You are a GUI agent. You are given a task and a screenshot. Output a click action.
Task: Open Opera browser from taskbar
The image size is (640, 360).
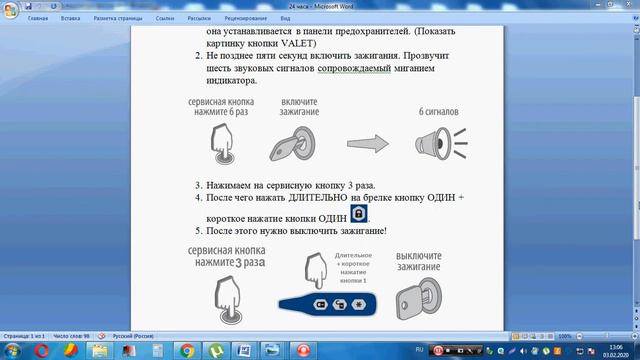(x=42, y=351)
